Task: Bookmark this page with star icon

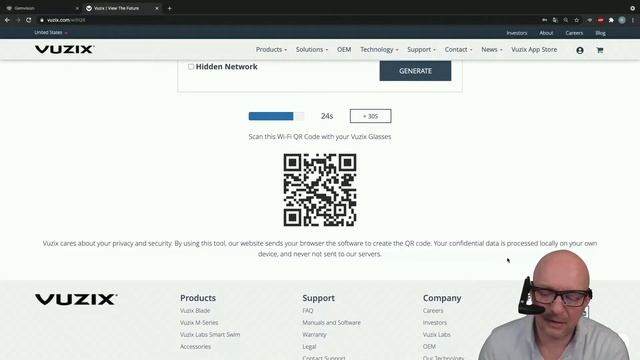Action: click(576, 20)
